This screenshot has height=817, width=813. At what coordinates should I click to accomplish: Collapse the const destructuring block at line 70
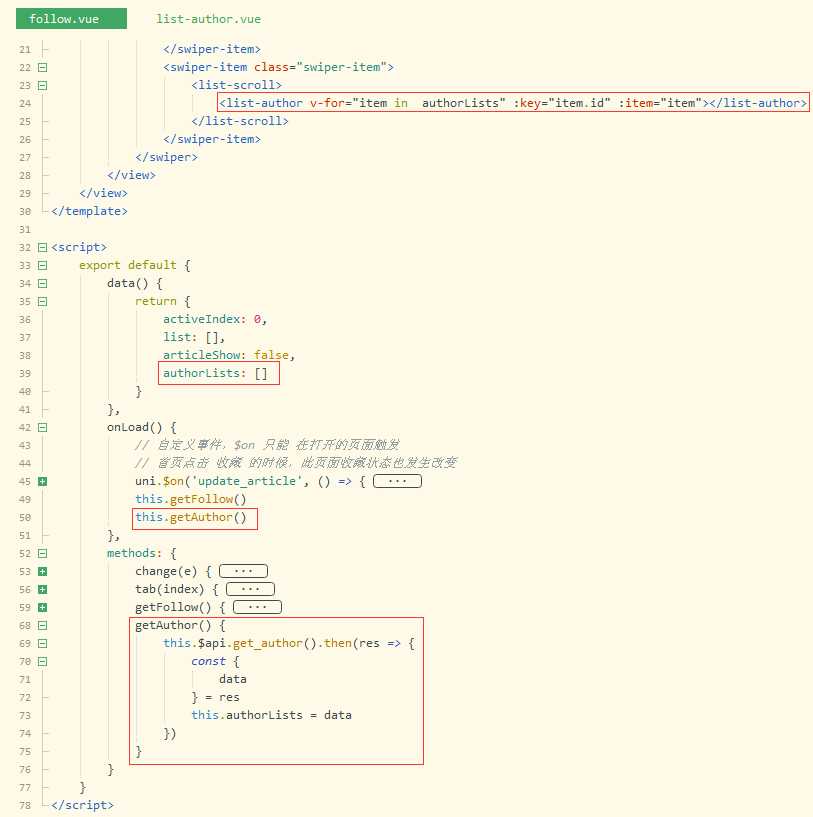(x=43, y=662)
